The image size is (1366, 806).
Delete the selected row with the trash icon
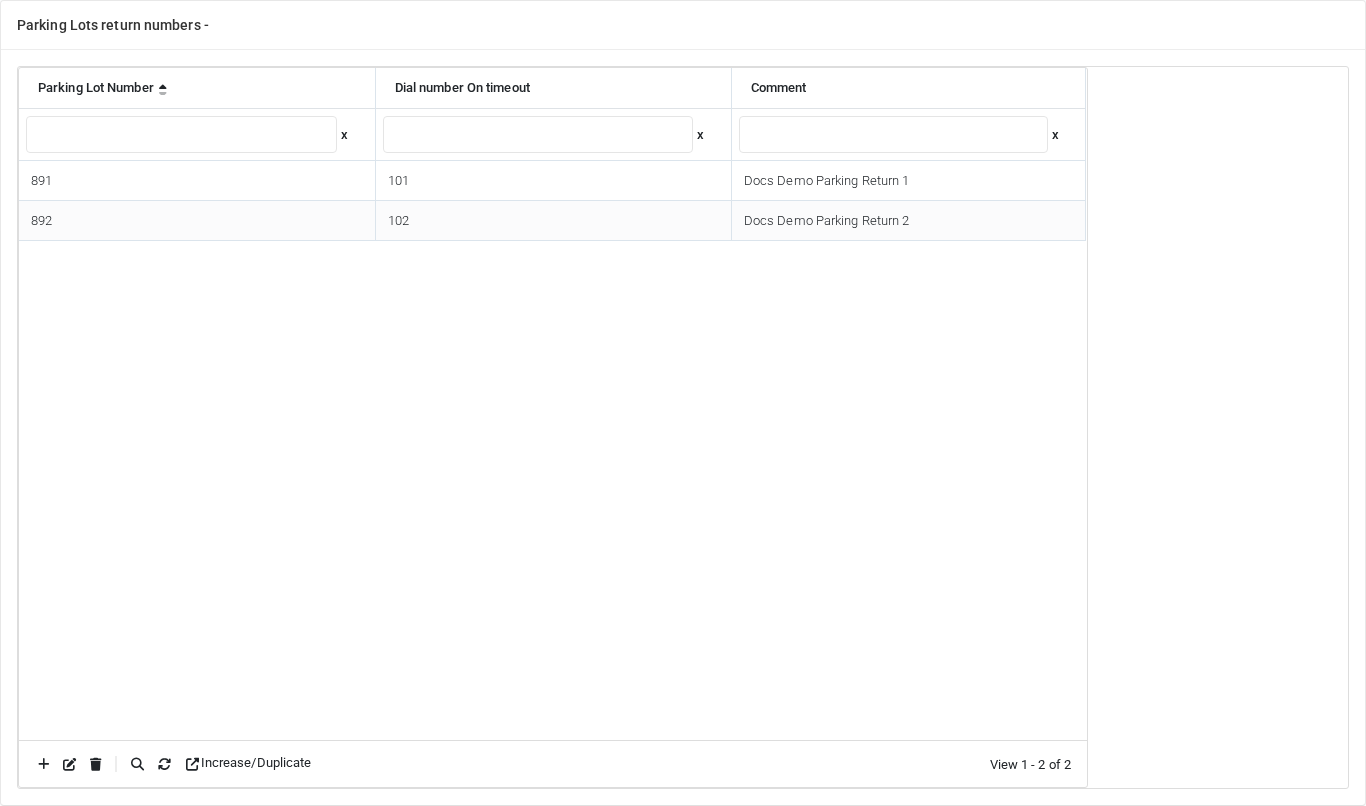tap(96, 764)
